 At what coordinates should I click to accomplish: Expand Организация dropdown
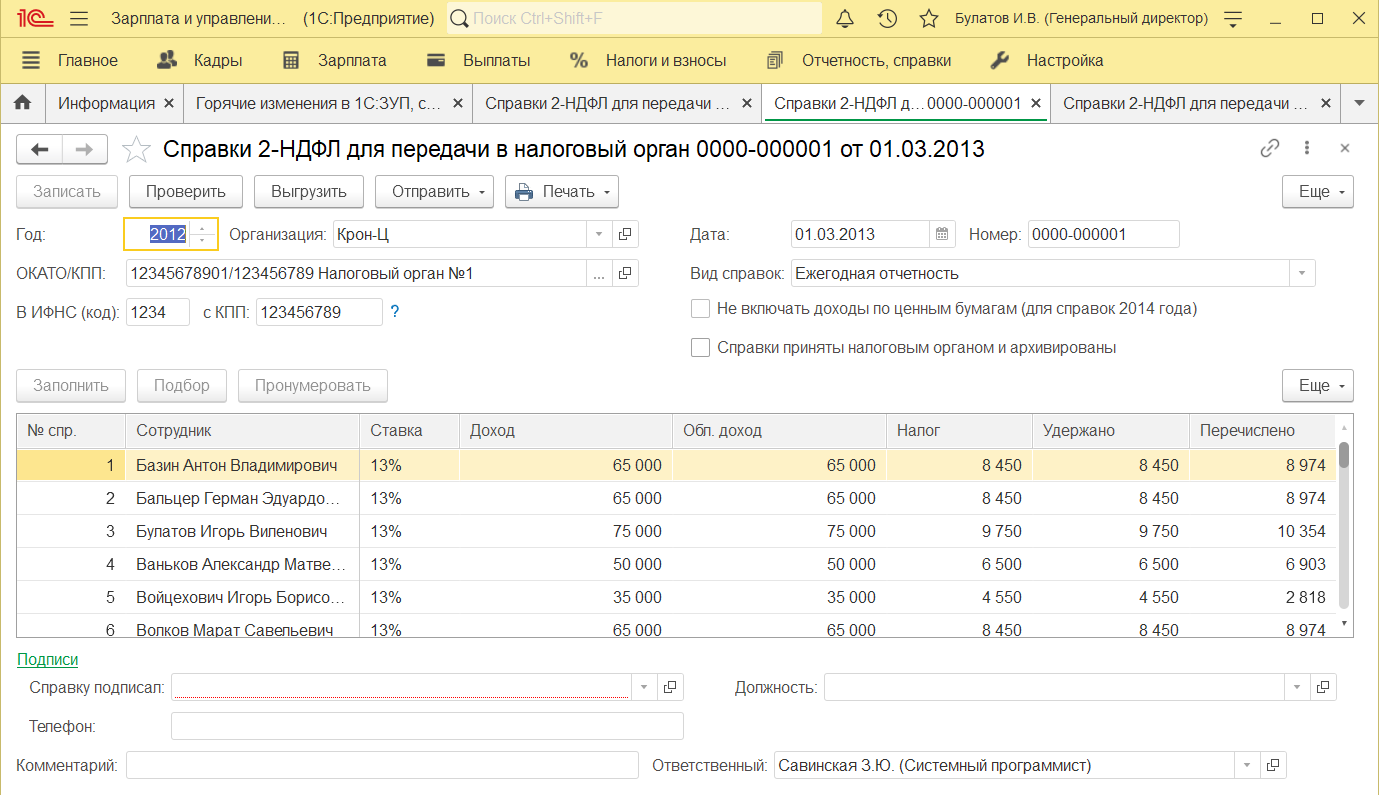(599, 234)
